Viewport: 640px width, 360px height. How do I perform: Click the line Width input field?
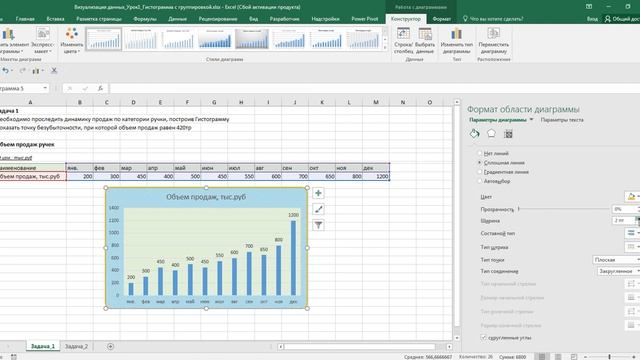pyautogui.click(x=623, y=220)
